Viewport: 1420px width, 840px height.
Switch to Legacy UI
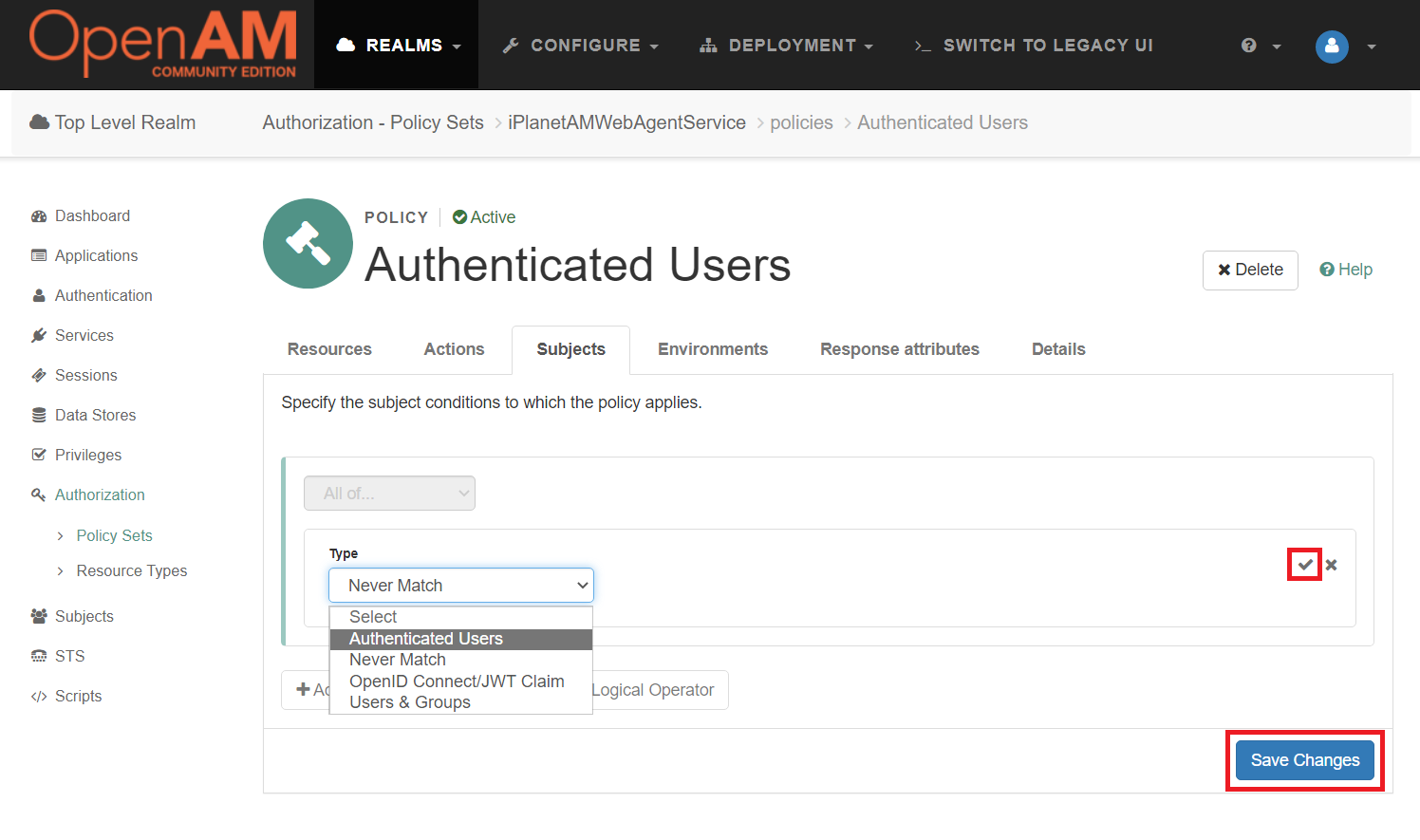[x=1034, y=46]
